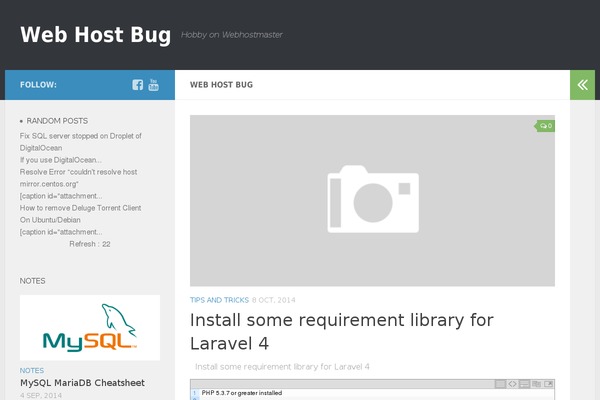Click the 4 SEP, 2014 date under Cheatsheet
Image resolution: width=600 pixels, height=400 pixels.
tap(41, 395)
